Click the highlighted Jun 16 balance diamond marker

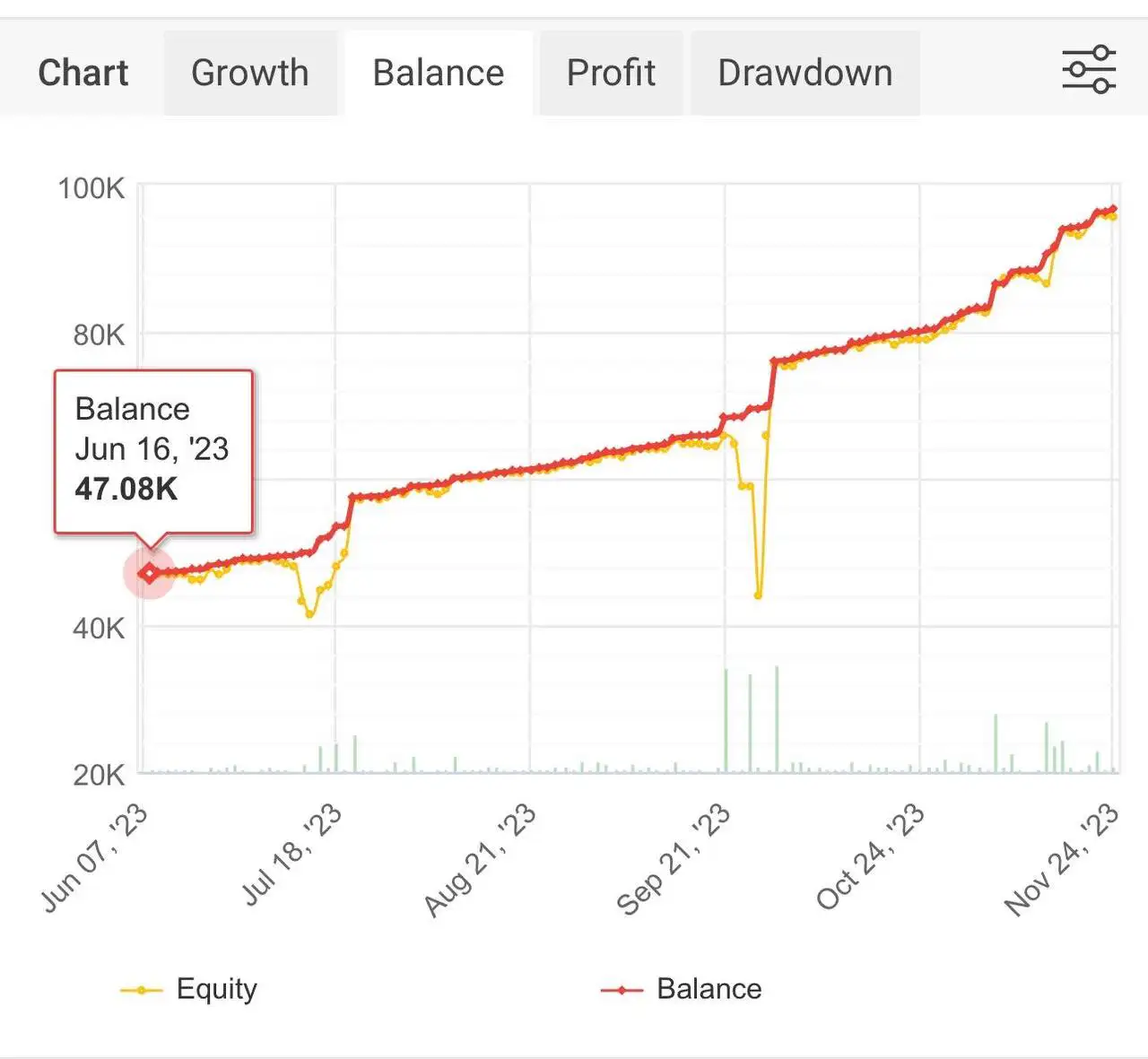(149, 574)
